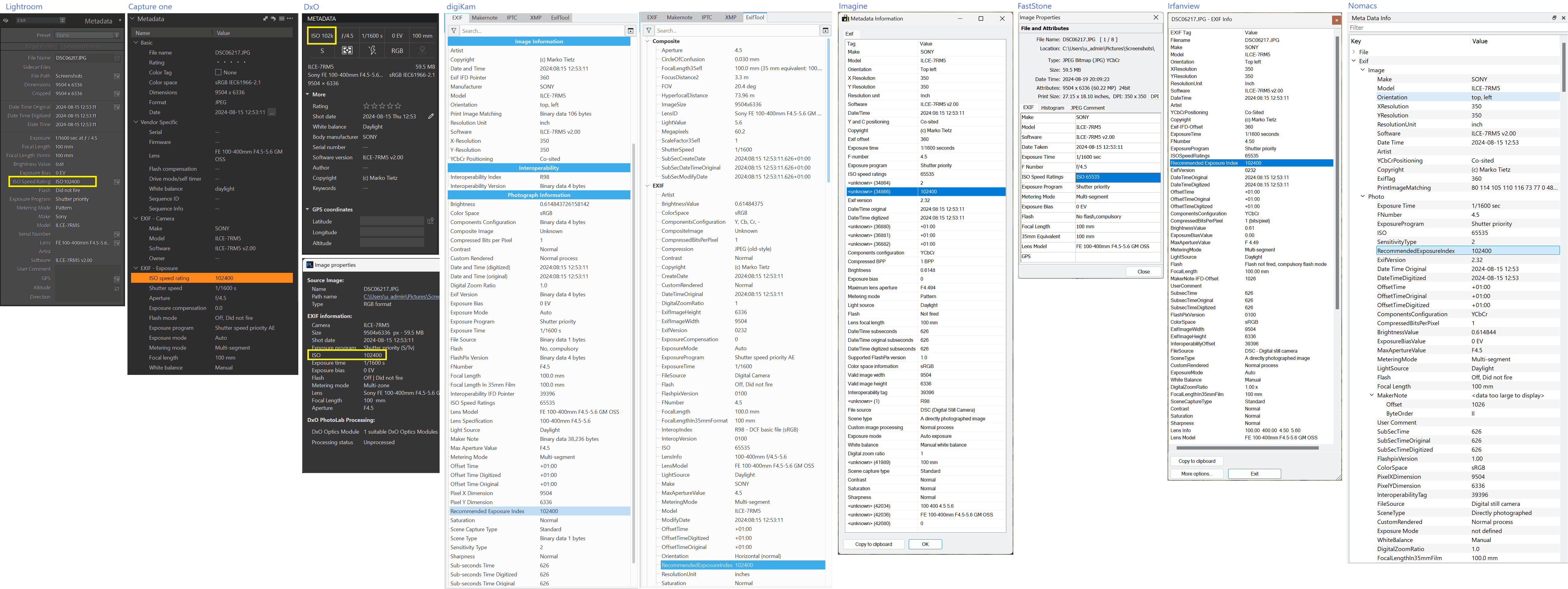Switch to Makernote tab in left digiKam panel
Screen dimensions: 1568x589
coord(485,18)
